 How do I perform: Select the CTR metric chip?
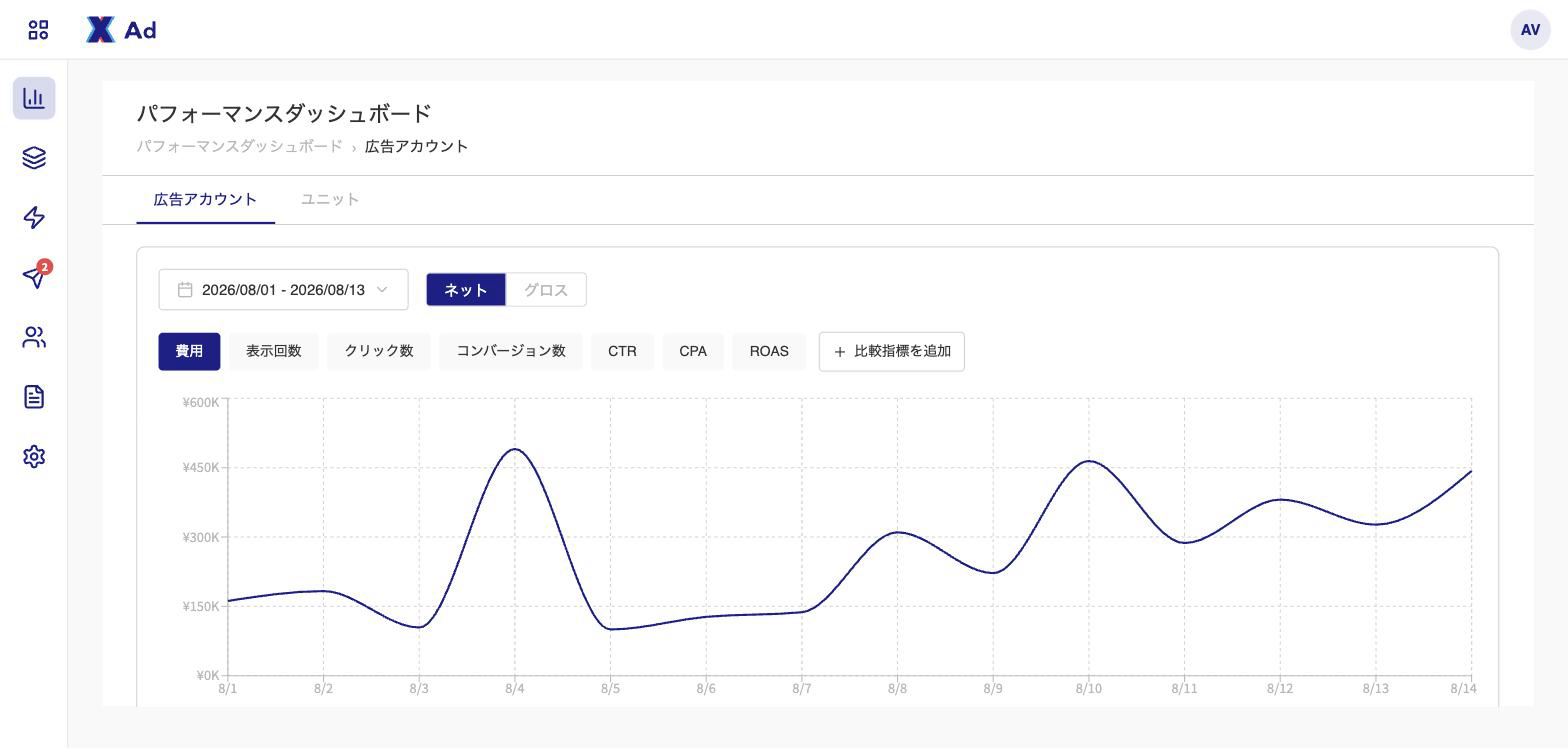622,351
